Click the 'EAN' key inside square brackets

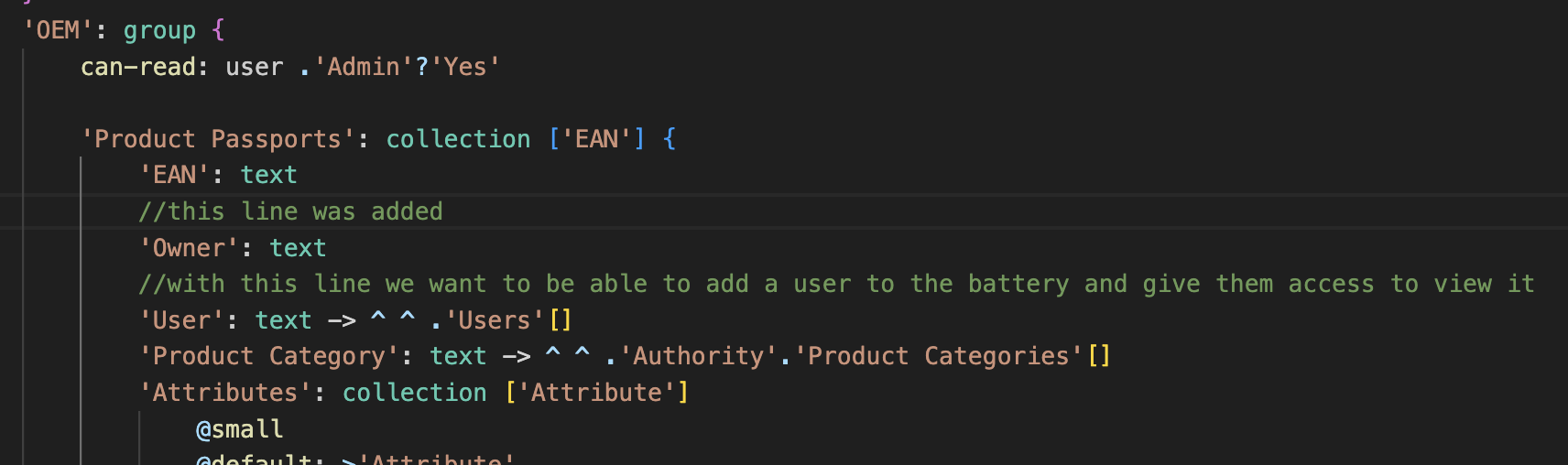(596, 139)
